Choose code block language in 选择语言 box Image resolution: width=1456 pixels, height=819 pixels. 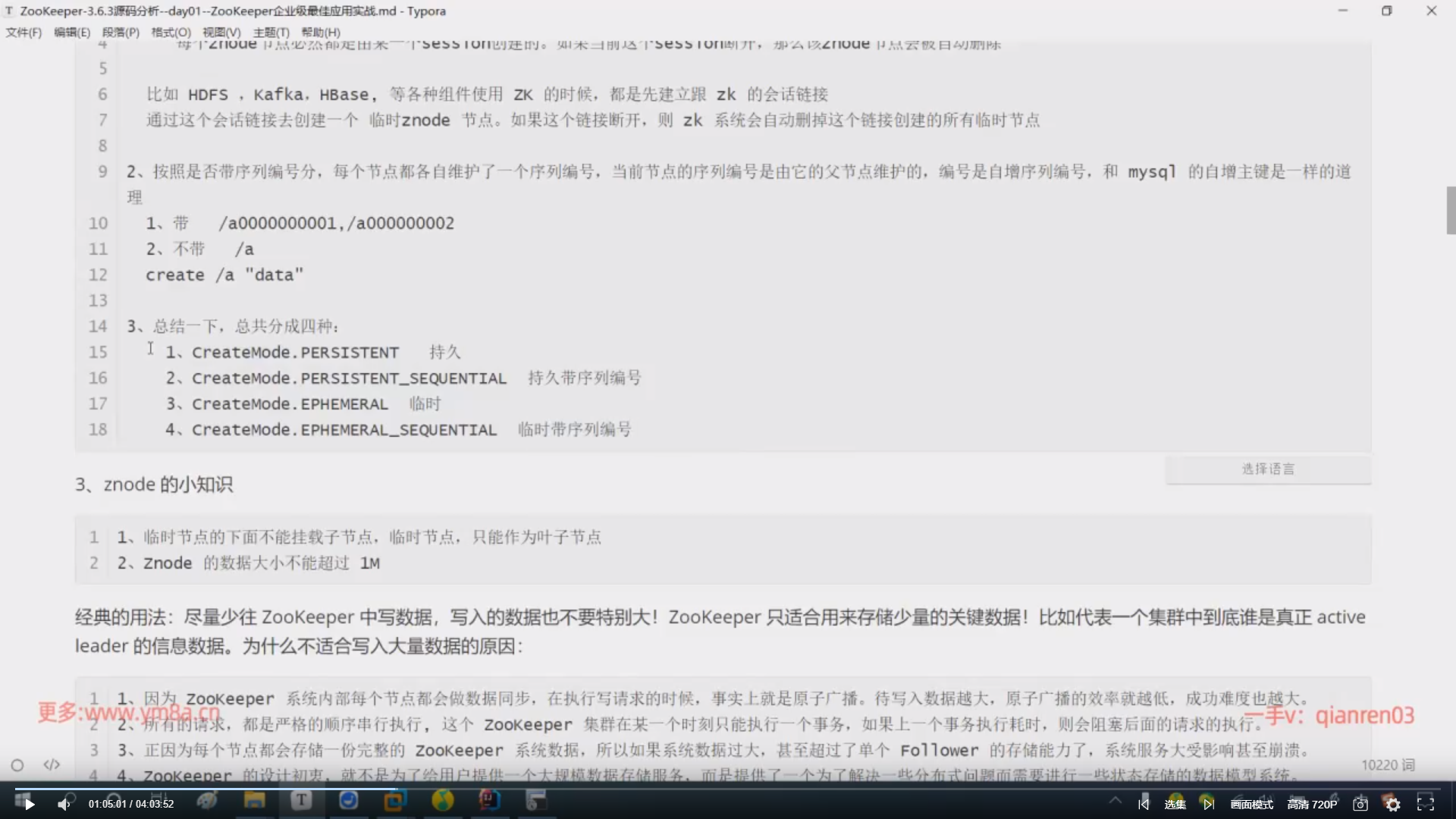tap(1268, 469)
